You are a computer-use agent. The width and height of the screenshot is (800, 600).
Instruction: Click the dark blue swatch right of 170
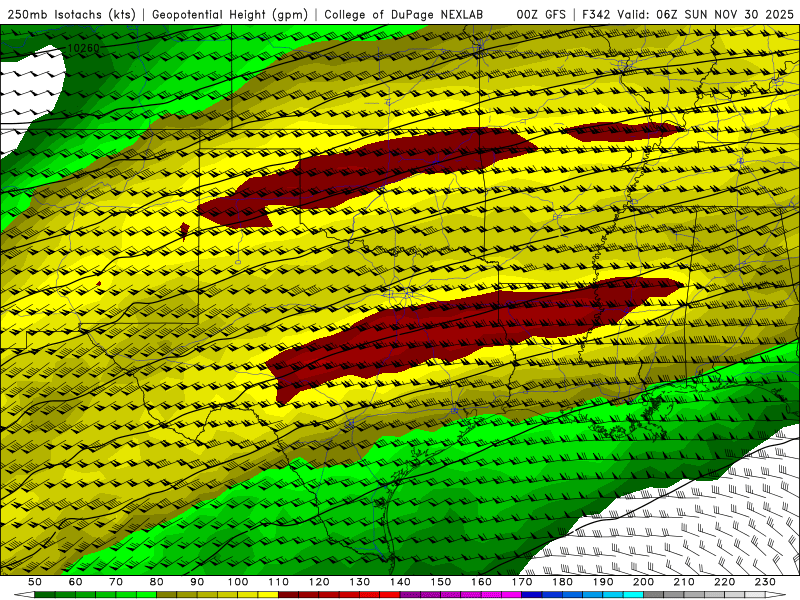pyautogui.click(x=532, y=594)
